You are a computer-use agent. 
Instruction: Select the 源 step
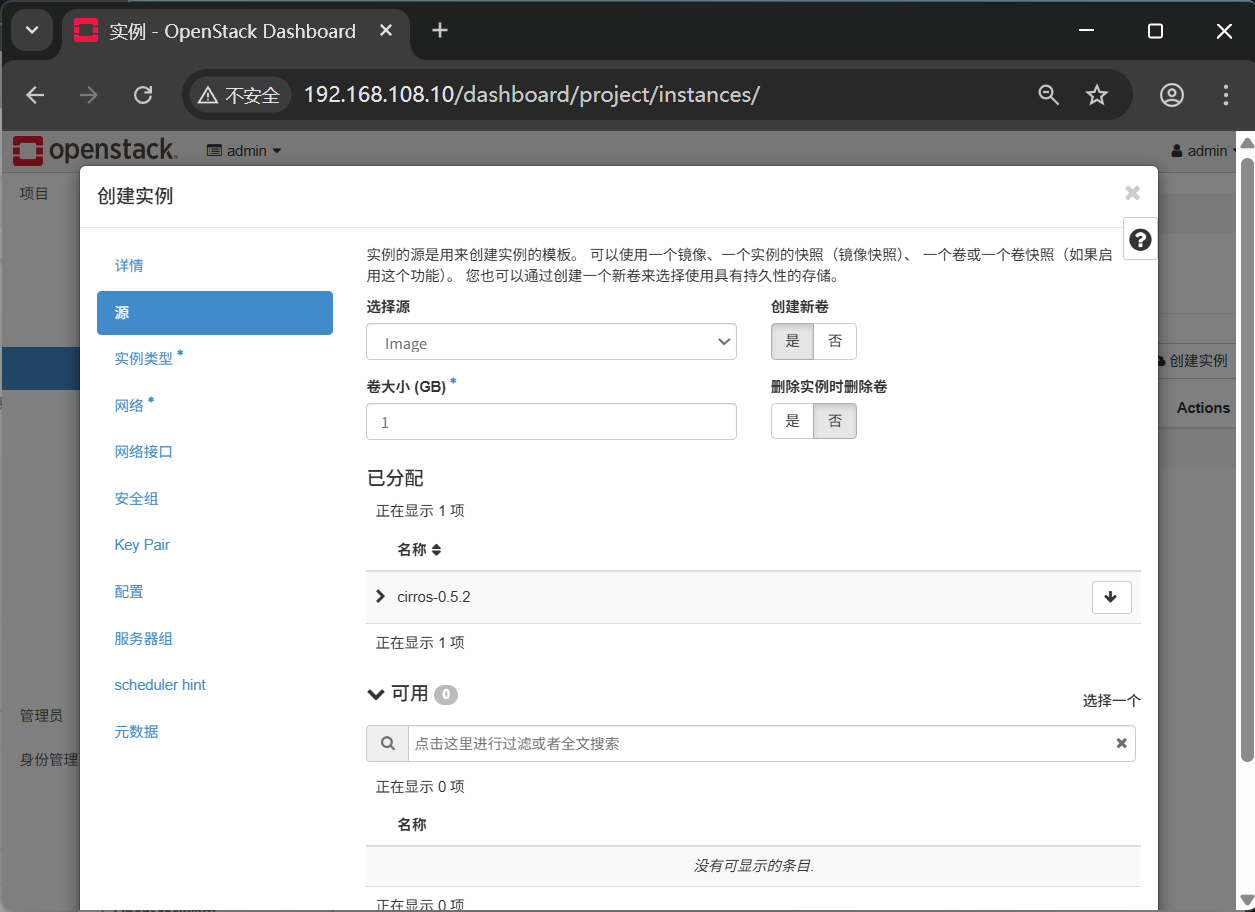coord(215,313)
